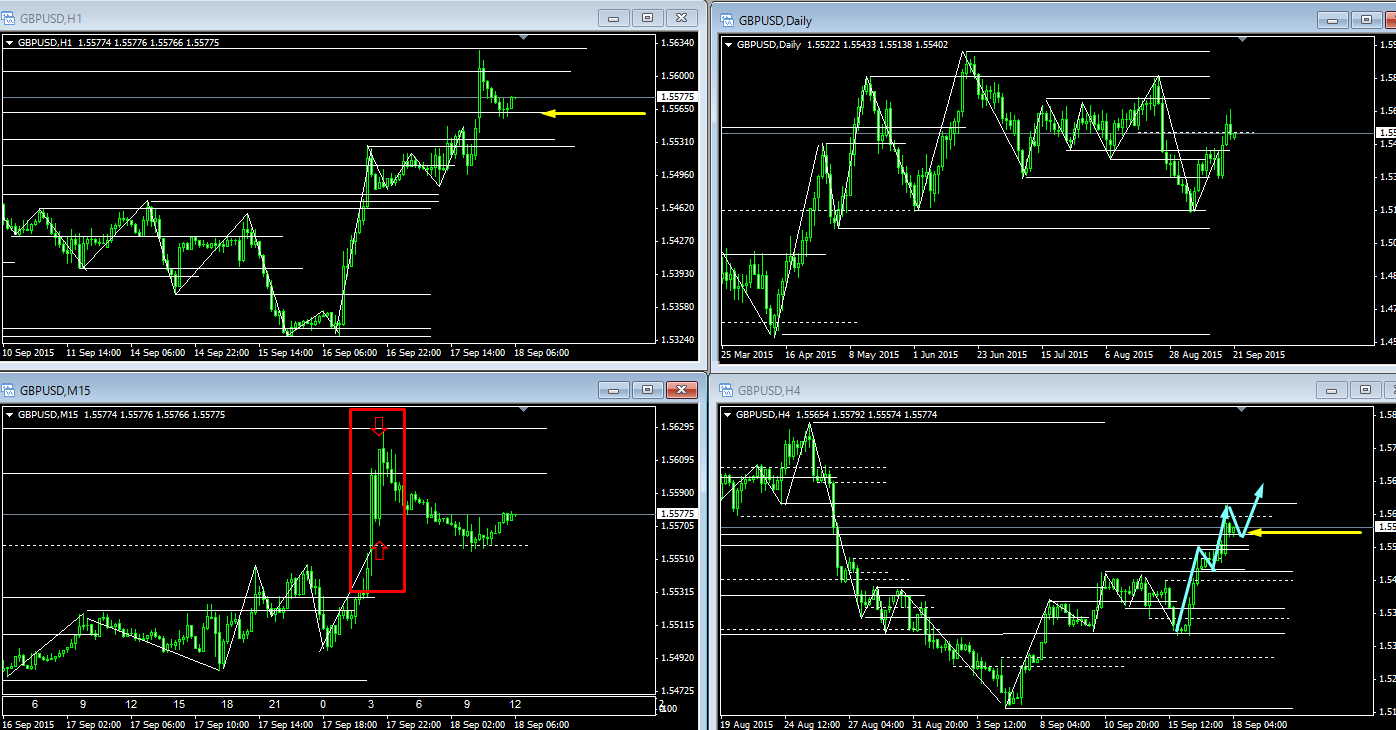This screenshot has height=730, width=1396.
Task: Select the yellow arrow on the H4 chart
Action: (1305, 533)
